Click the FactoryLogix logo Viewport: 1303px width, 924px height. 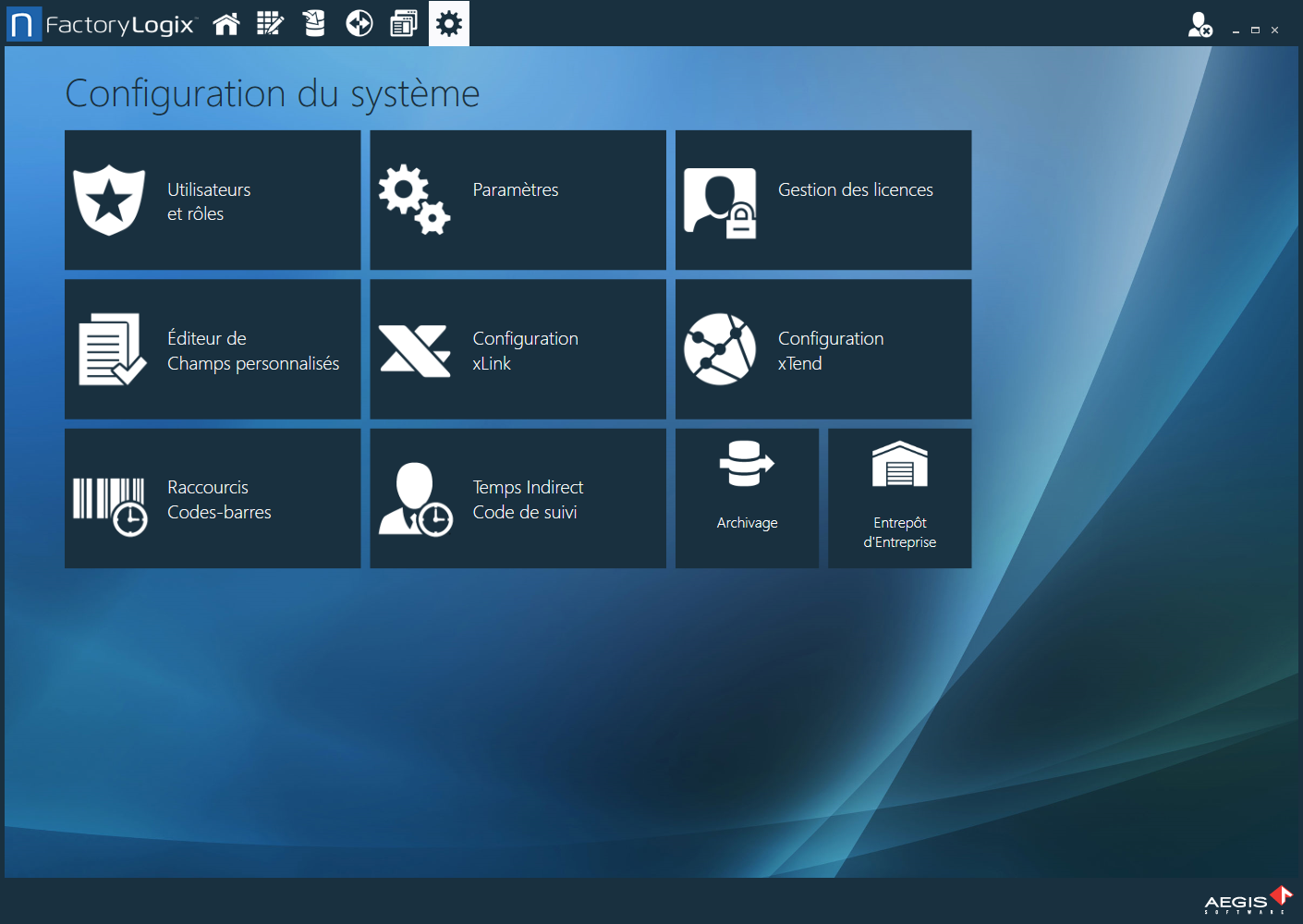tap(102, 24)
